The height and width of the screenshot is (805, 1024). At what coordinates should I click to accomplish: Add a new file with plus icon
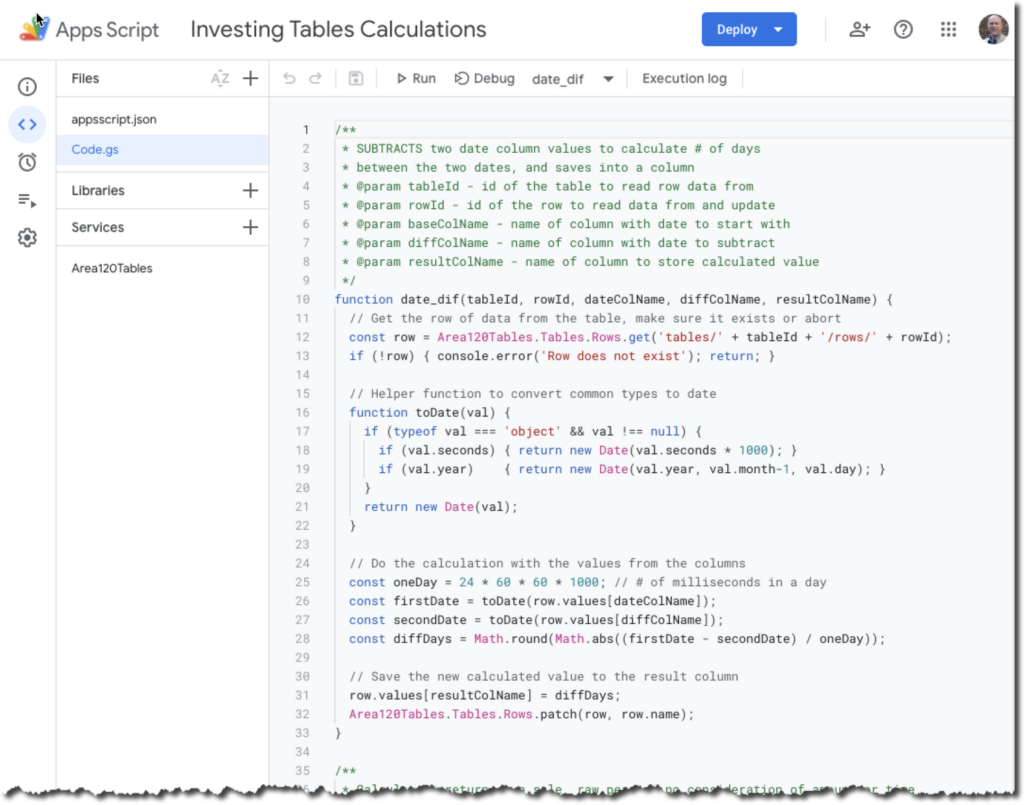(x=250, y=79)
